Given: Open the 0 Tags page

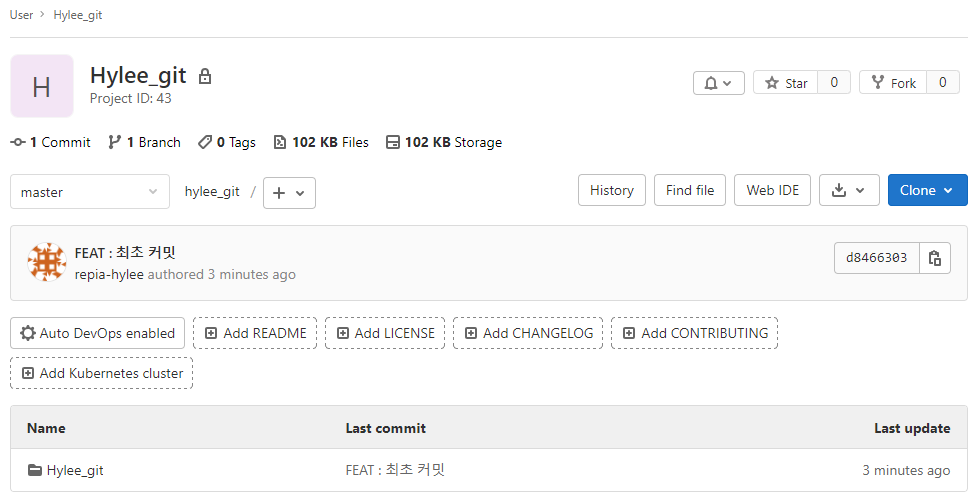Looking at the screenshot, I should click(227, 142).
